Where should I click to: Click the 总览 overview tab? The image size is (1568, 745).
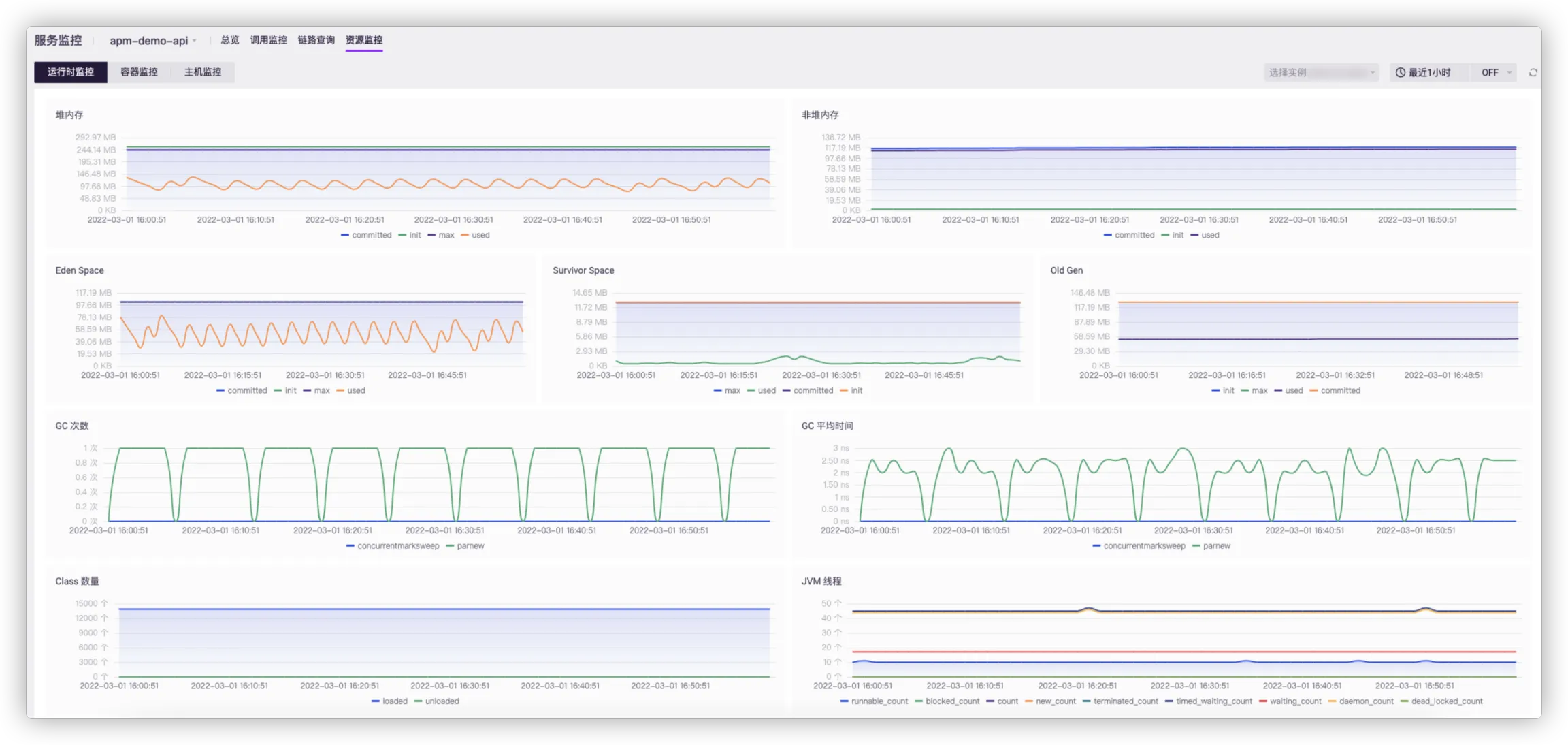coord(229,40)
